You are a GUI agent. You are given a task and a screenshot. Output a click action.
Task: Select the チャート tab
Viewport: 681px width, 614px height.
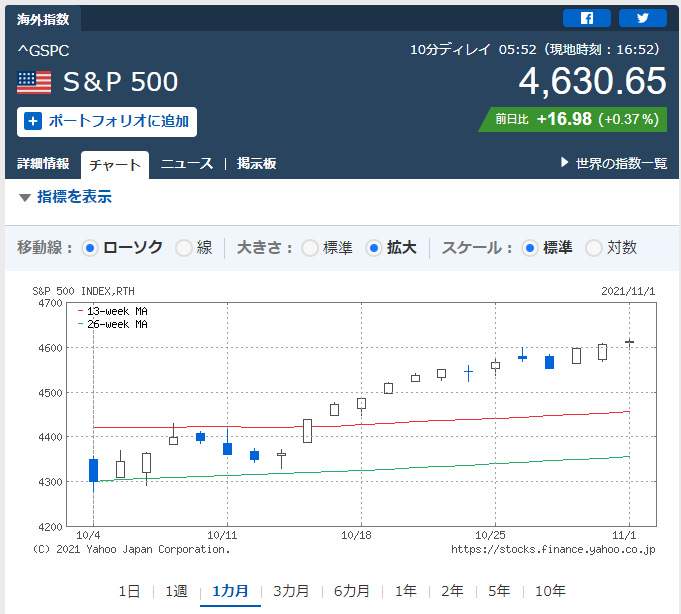[115, 165]
